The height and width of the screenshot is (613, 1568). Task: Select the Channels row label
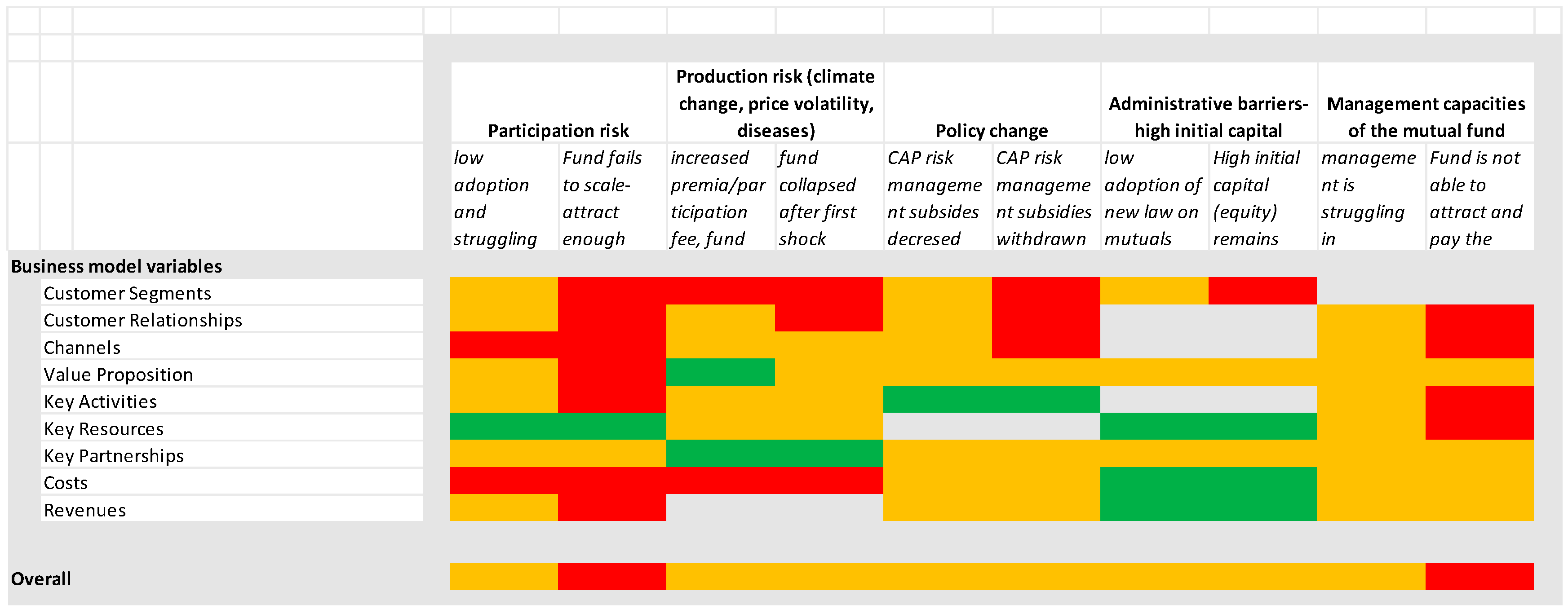82,347
